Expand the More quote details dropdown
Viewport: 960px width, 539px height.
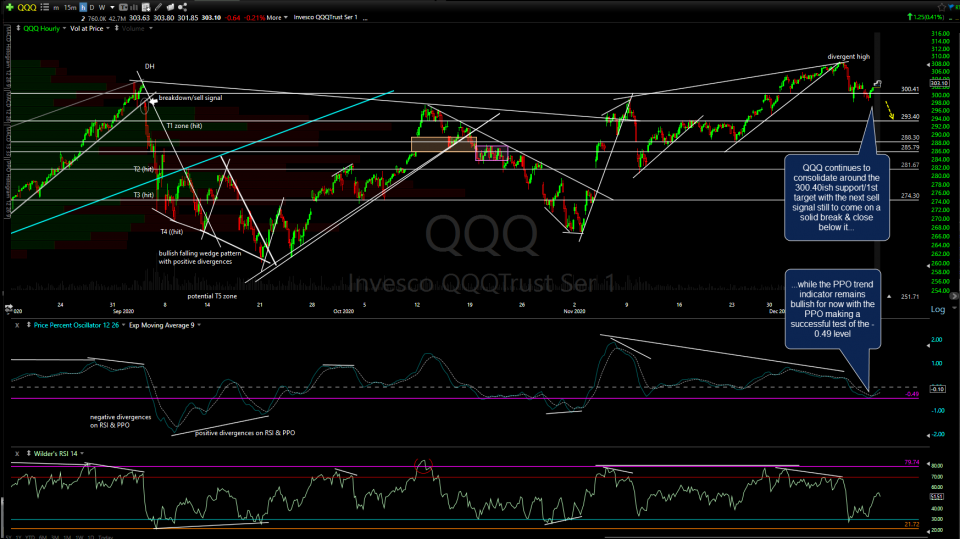point(277,18)
